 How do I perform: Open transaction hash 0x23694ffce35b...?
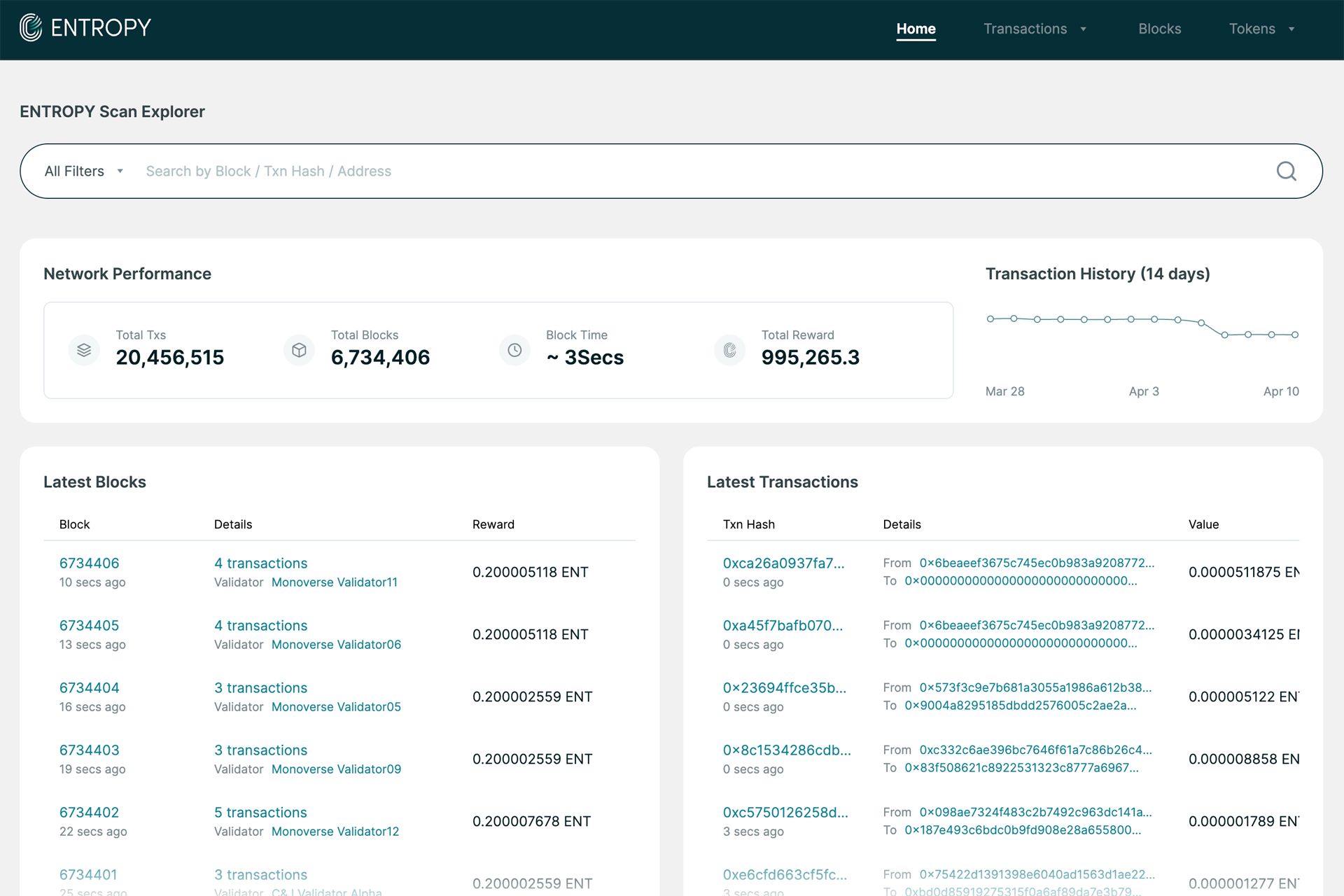click(x=785, y=687)
